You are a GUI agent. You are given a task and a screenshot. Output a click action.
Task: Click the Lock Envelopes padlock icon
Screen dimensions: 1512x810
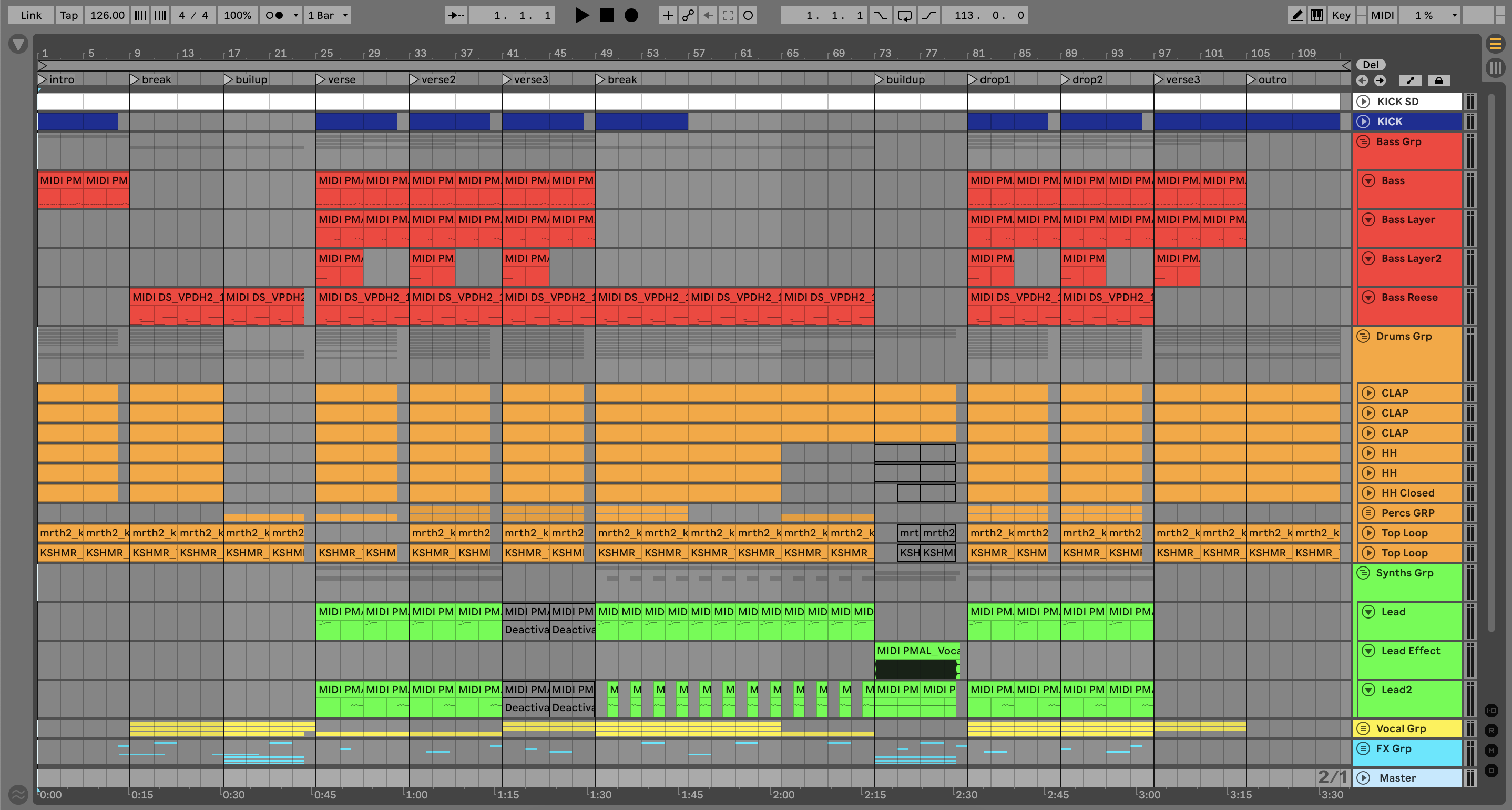[x=1438, y=80]
